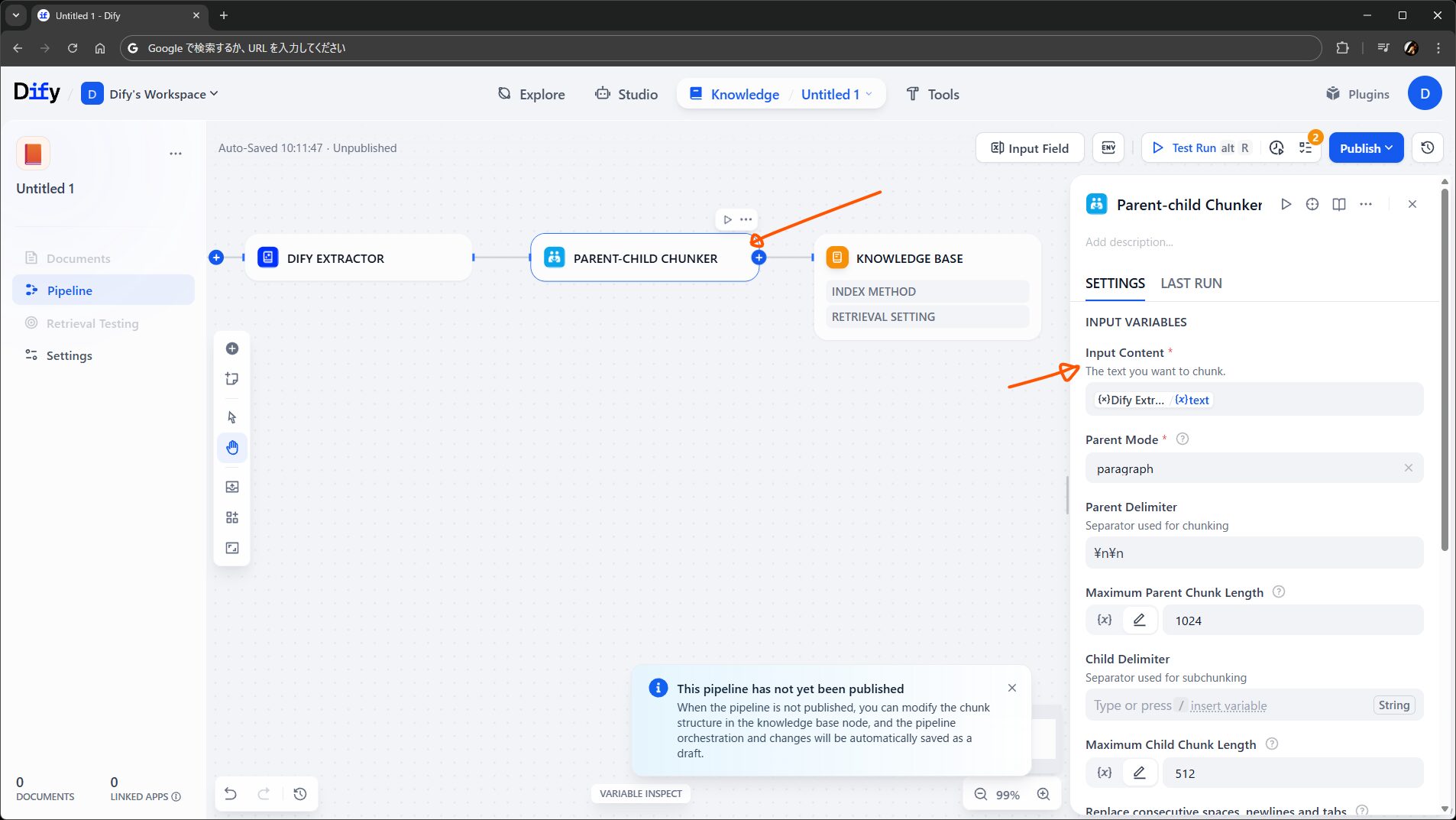Image resolution: width=1456 pixels, height=820 pixels.
Task: Select the hand pan mode tool
Action: click(x=232, y=448)
